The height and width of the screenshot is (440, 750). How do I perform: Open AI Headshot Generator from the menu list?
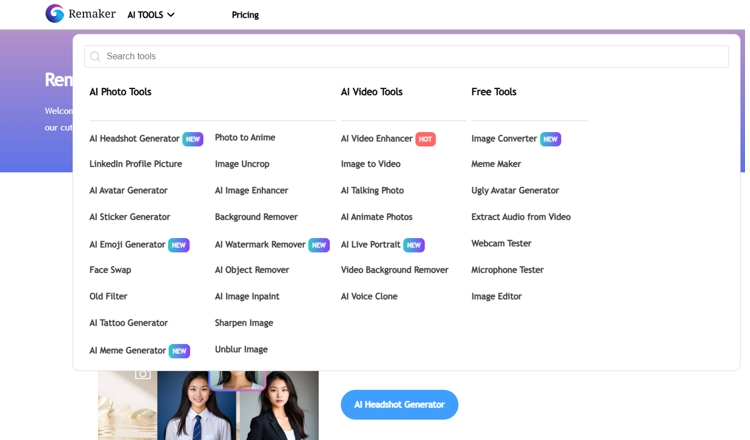coord(134,139)
